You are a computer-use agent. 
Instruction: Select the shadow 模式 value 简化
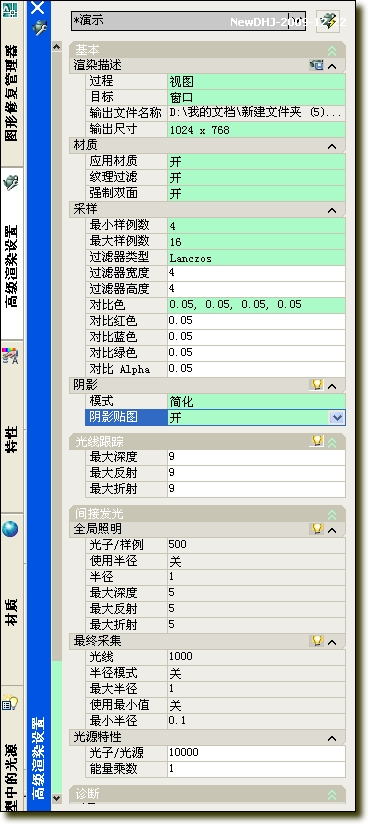[x=257, y=401]
